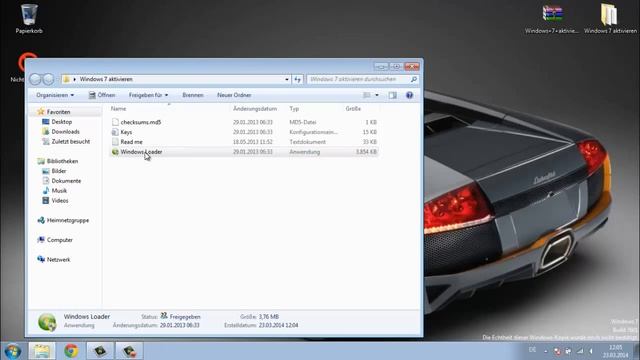The height and width of the screenshot is (360, 640).
Task: Open Computer in the navigation pane
Action: 60,240
